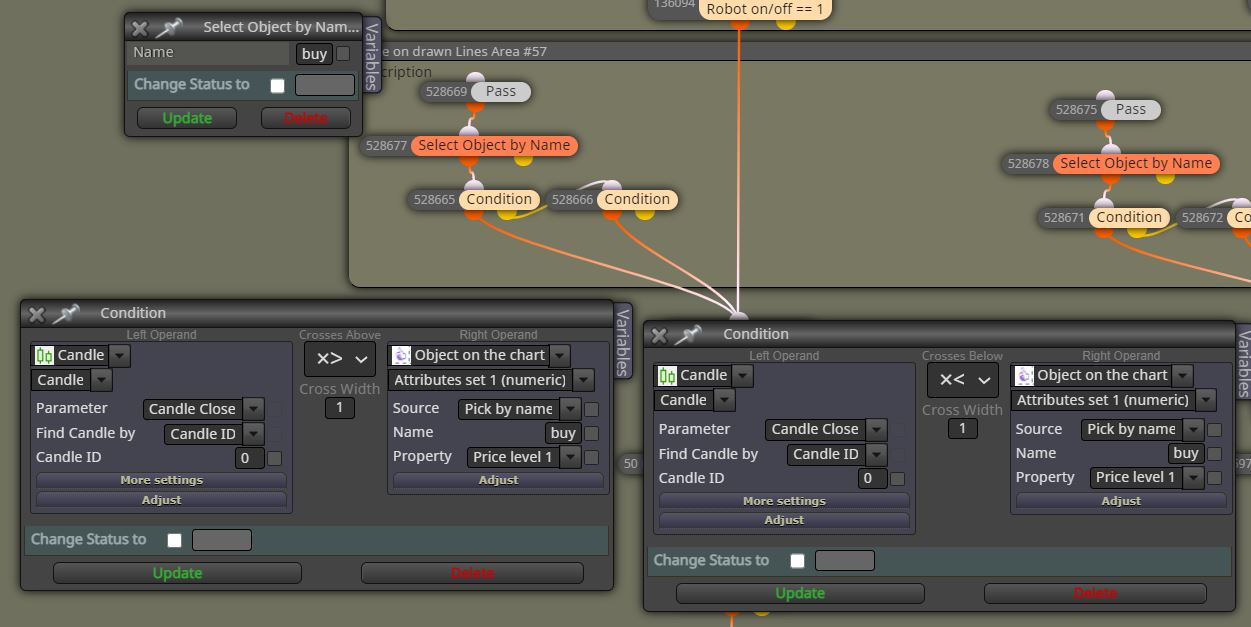The height and width of the screenshot is (627, 1251).
Task: Click the status color box, Crosses Above panel
Action: [x=222, y=540]
